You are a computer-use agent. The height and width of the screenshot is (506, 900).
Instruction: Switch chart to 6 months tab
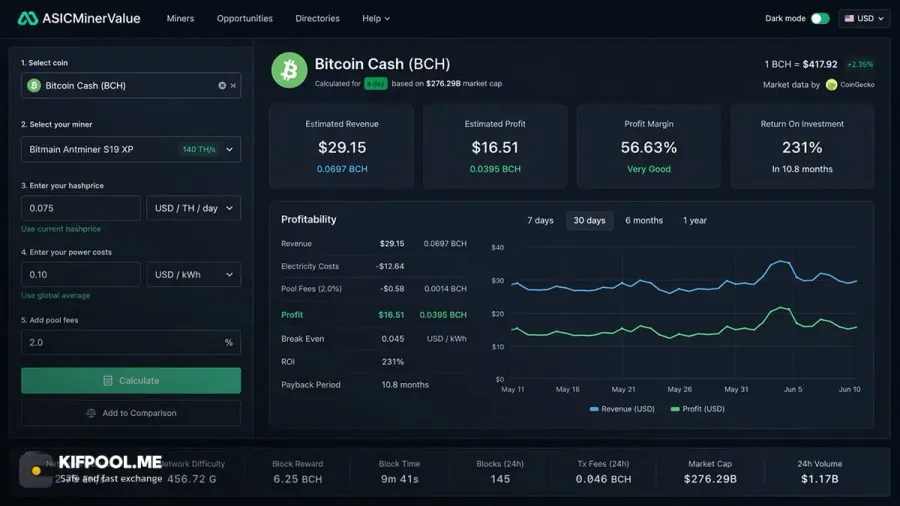(x=643, y=220)
